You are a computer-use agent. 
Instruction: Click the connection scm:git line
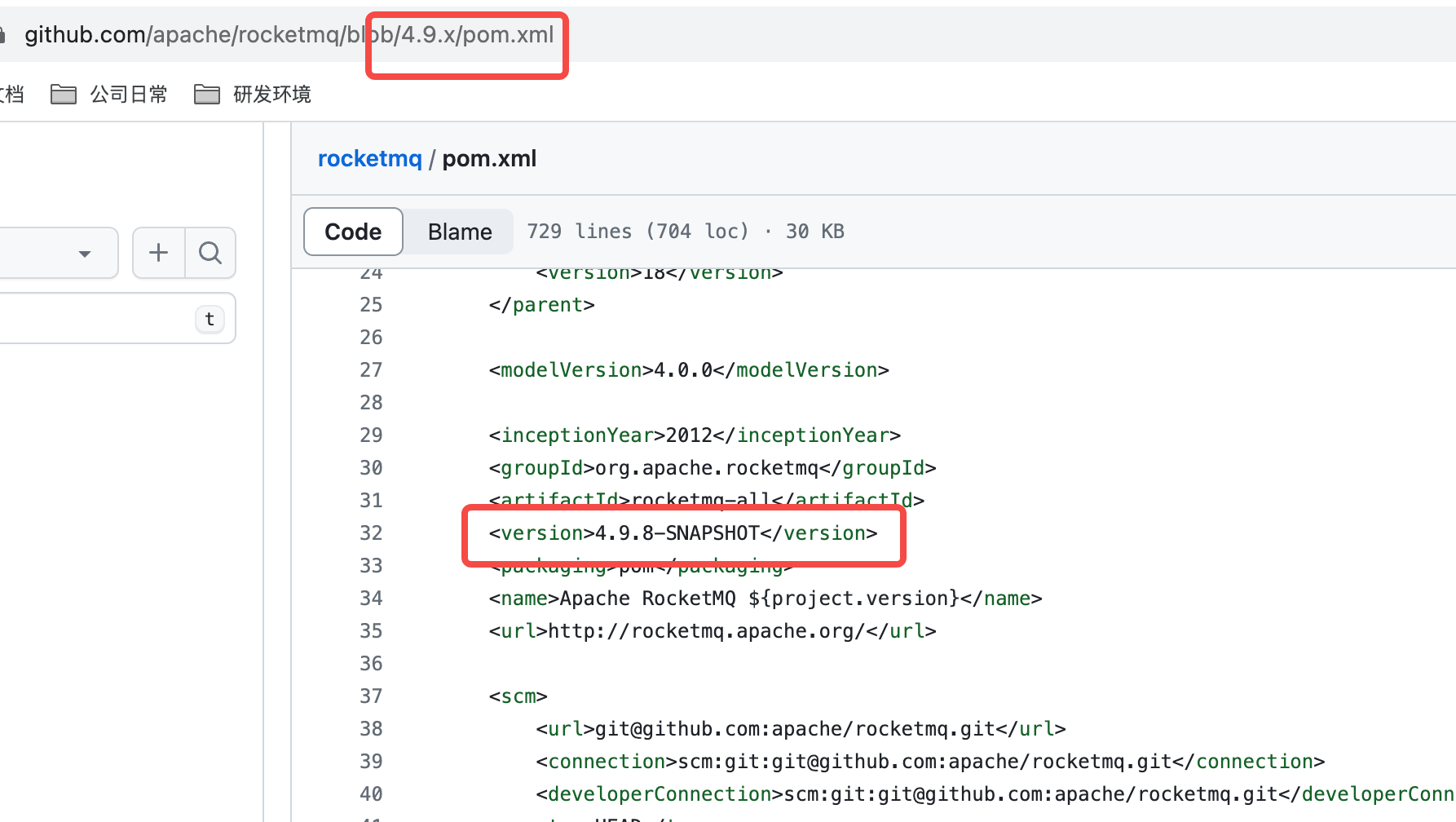click(930, 762)
